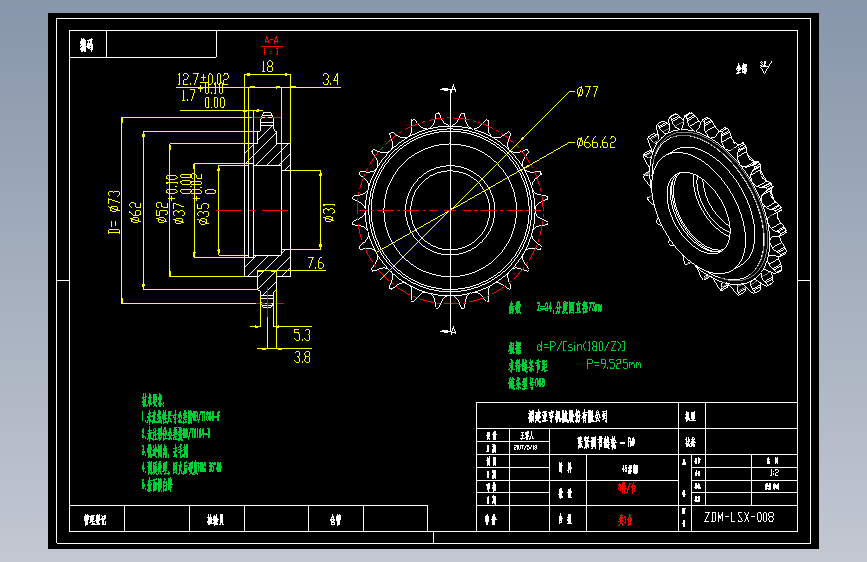This screenshot has width=867, height=562.
Task: Select the formula d=P/[sin(180/Z)] text
Action: (581, 346)
